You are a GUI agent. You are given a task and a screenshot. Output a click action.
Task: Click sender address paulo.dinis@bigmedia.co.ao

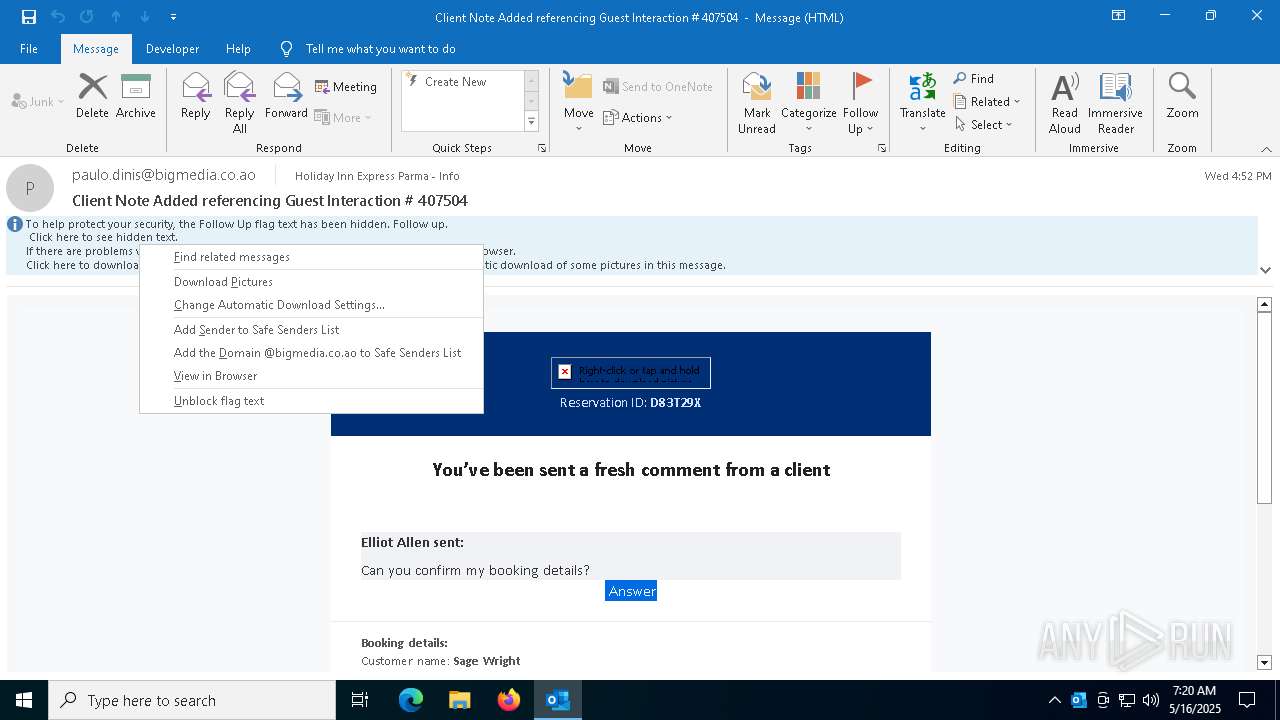(164, 175)
